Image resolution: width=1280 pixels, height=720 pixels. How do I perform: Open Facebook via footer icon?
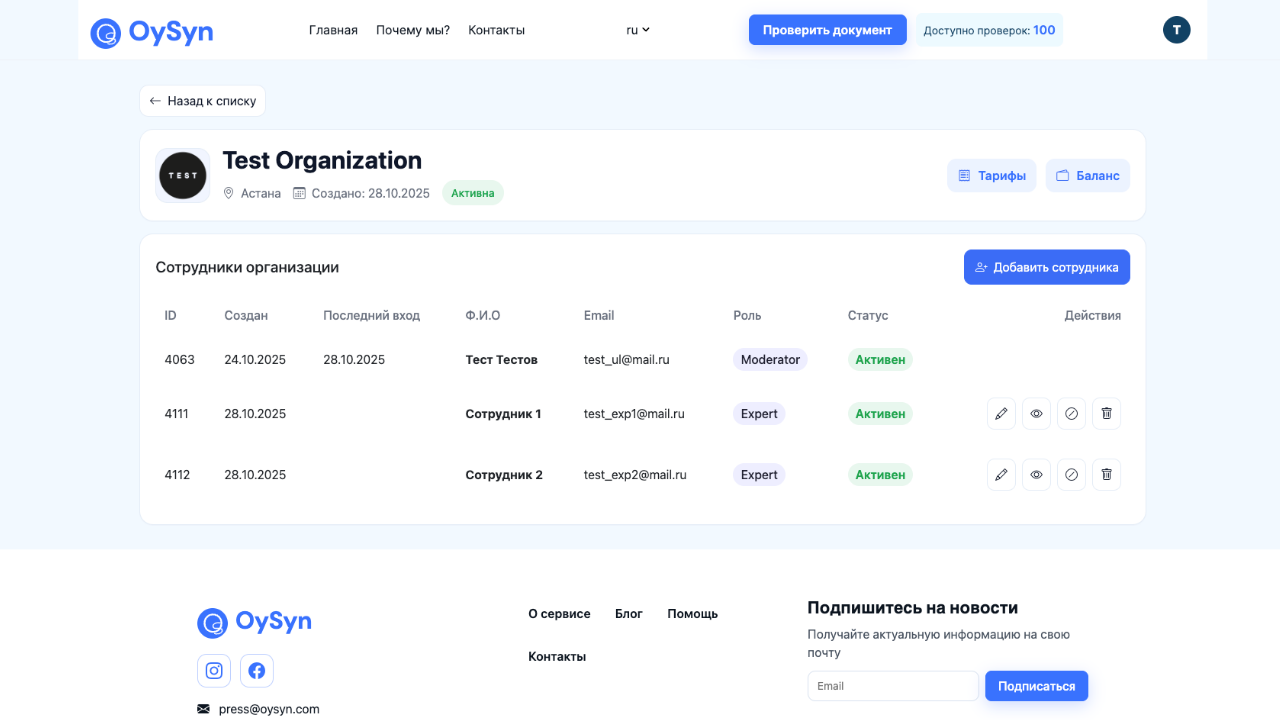tap(256, 670)
